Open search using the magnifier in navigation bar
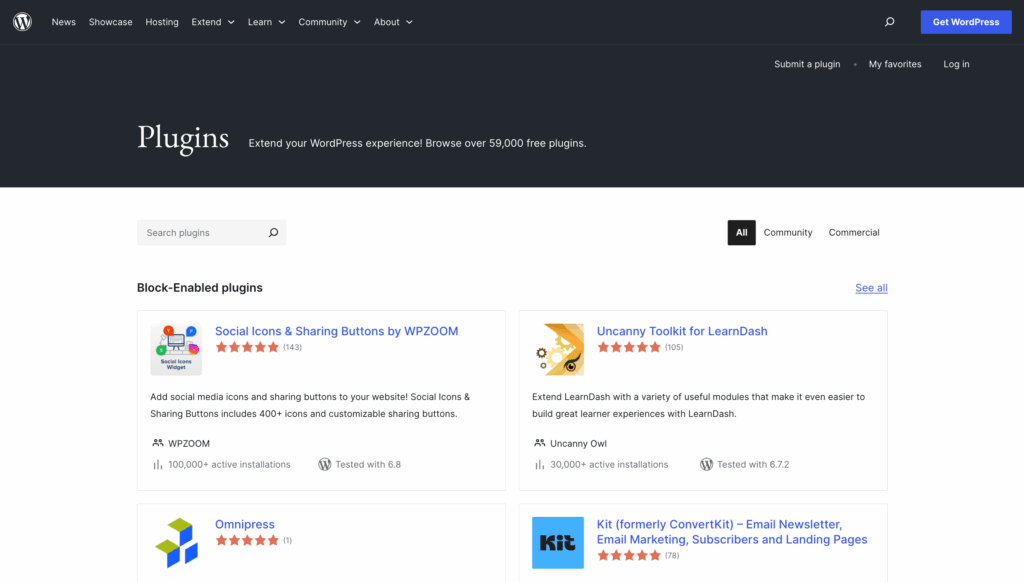Image resolution: width=1024 pixels, height=582 pixels. (887, 21)
